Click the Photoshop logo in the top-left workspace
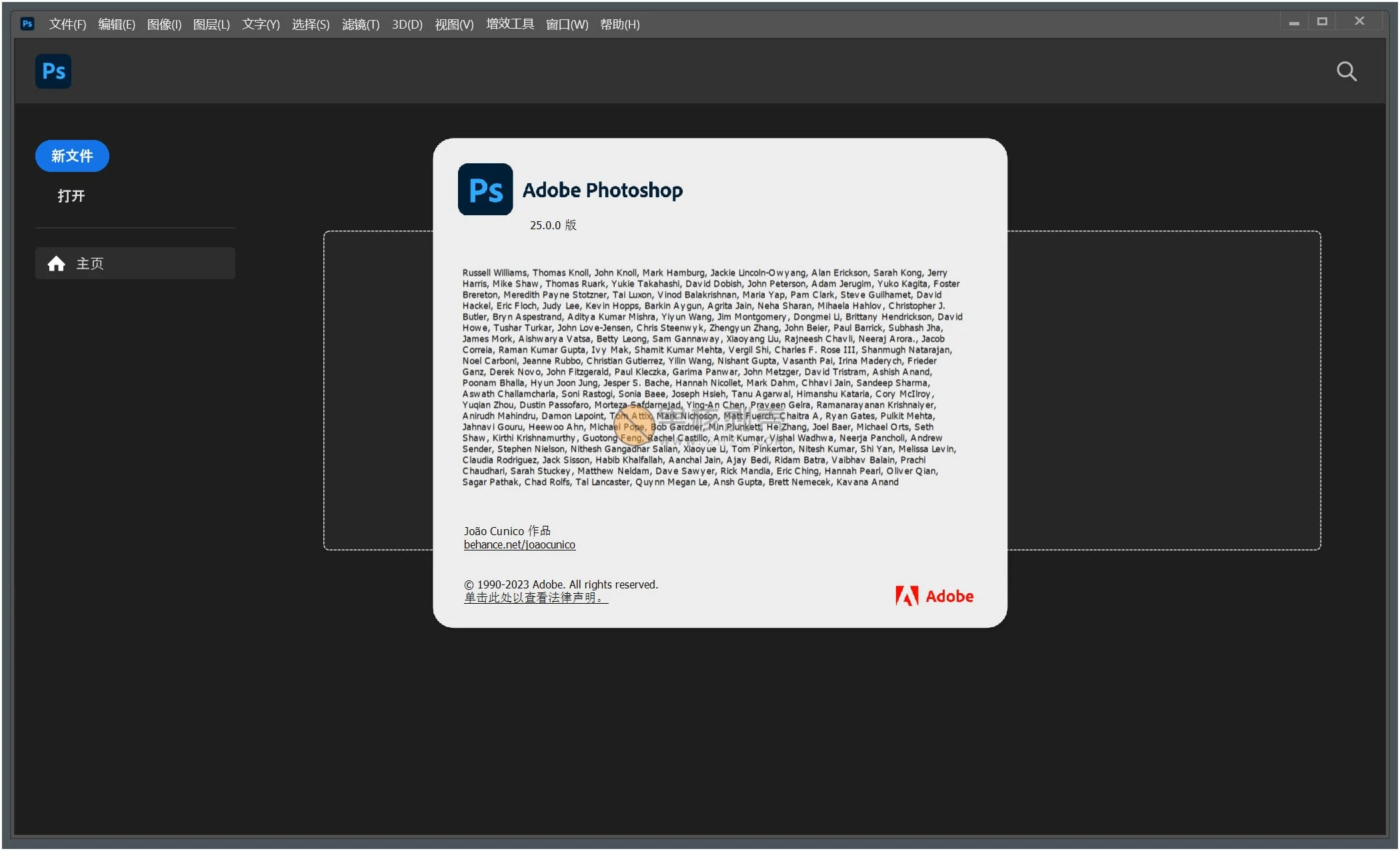The width and height of the screenshot is (1400, 851). tap(53, 71)
